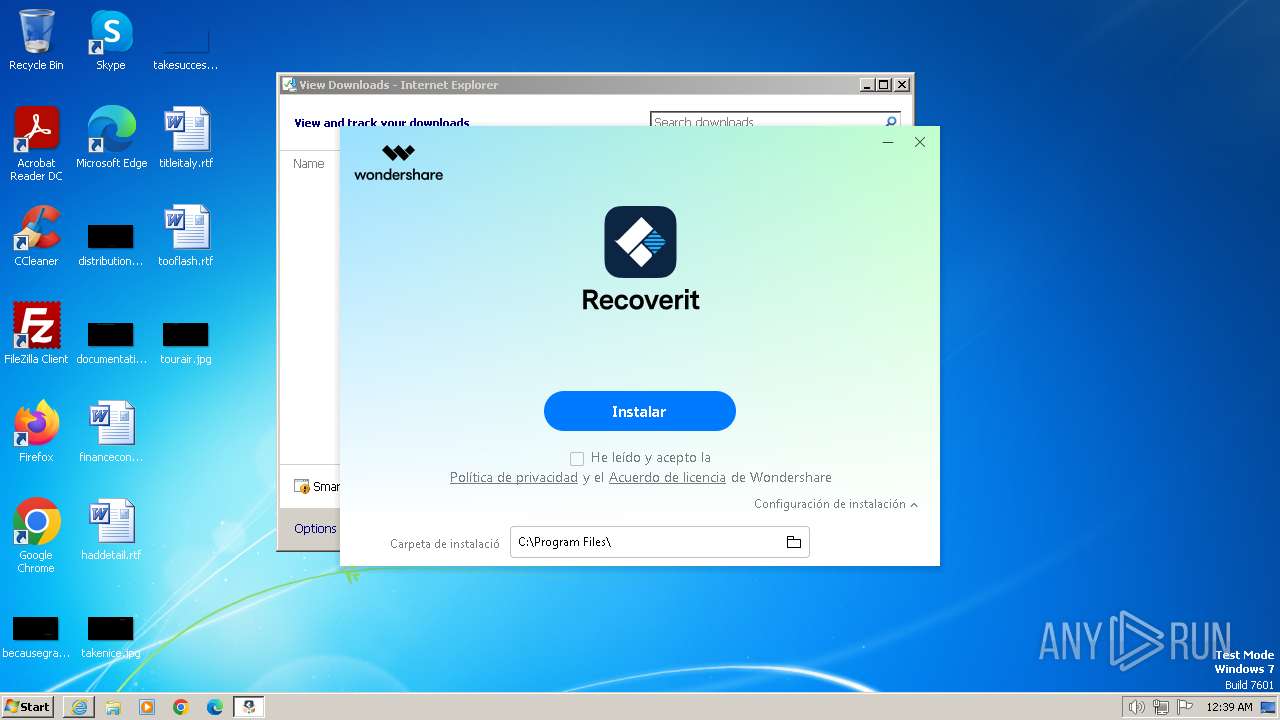Image resolution: width=1280 pixels, height=720 pixels.
Task: Open Recycle Bin desktop icon
Action: (36, 40)
